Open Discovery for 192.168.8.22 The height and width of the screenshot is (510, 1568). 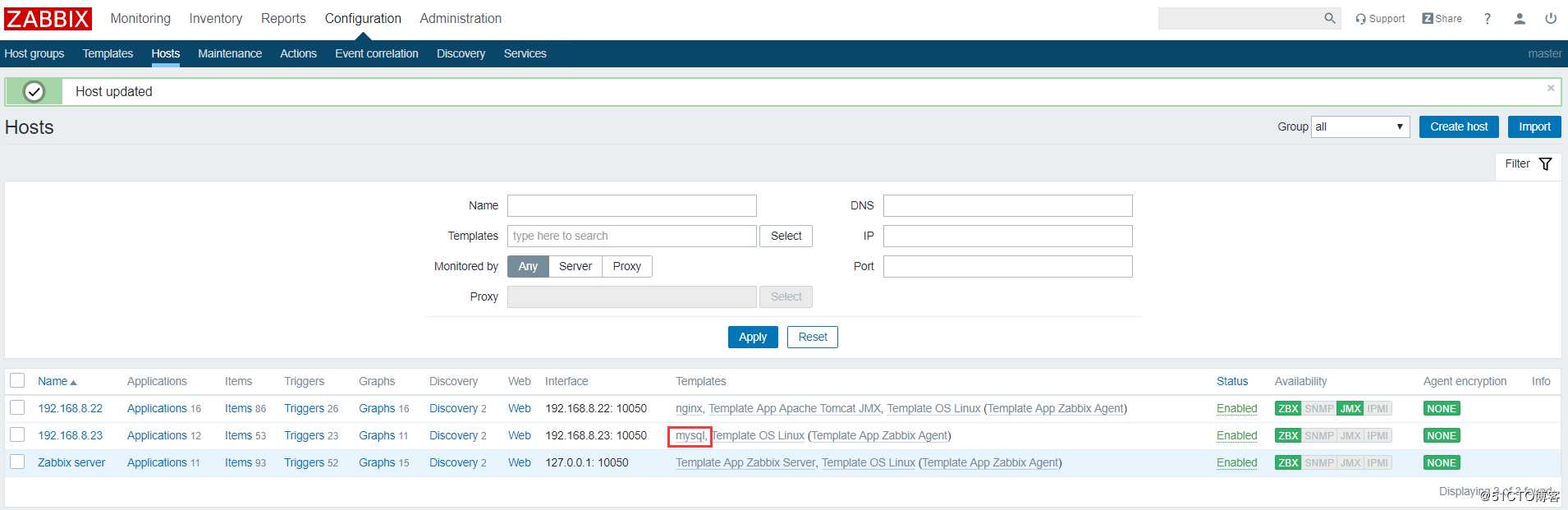coord(453,408)
